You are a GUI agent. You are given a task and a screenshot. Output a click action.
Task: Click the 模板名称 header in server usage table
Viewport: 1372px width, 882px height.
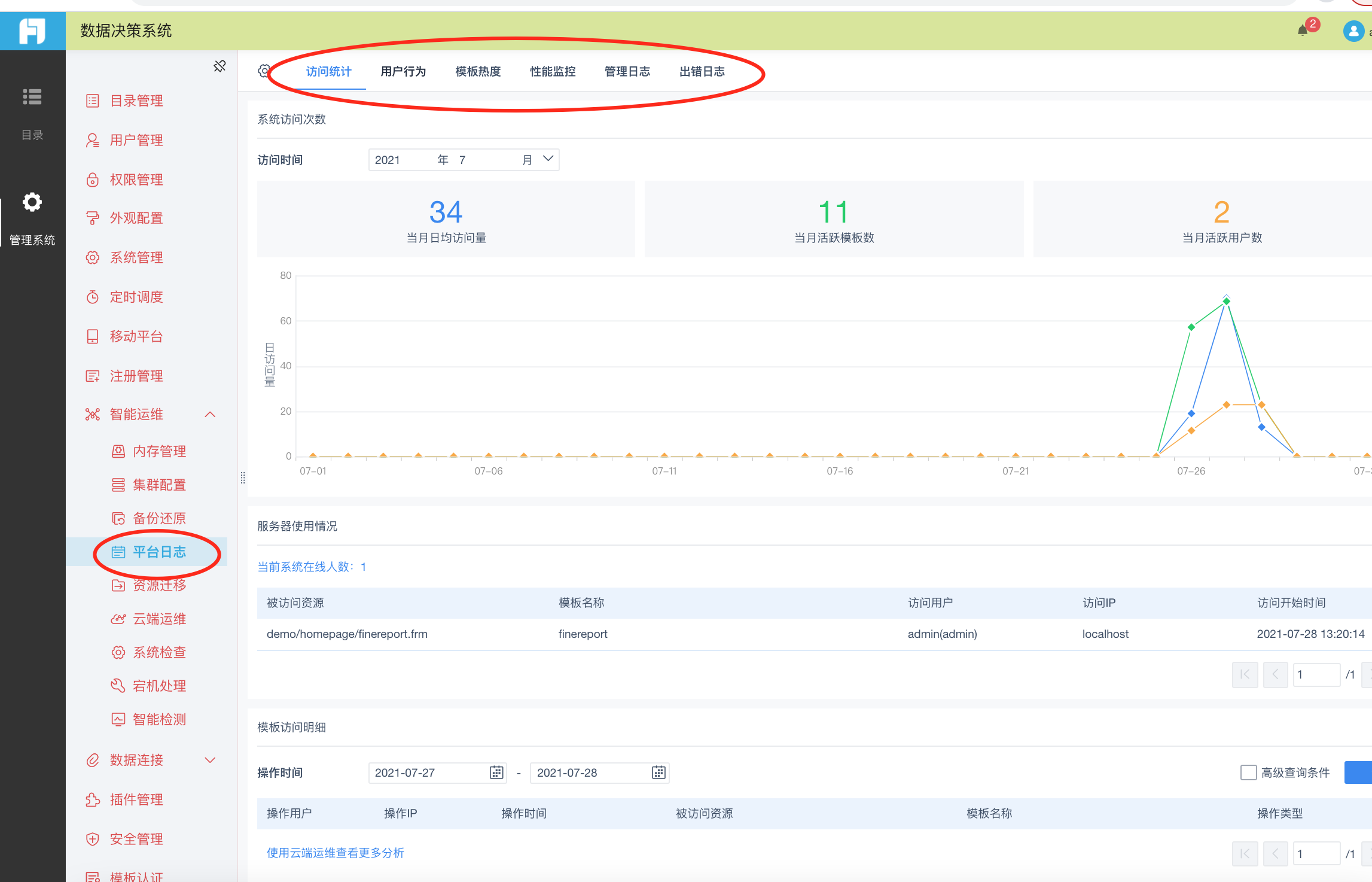581,603
